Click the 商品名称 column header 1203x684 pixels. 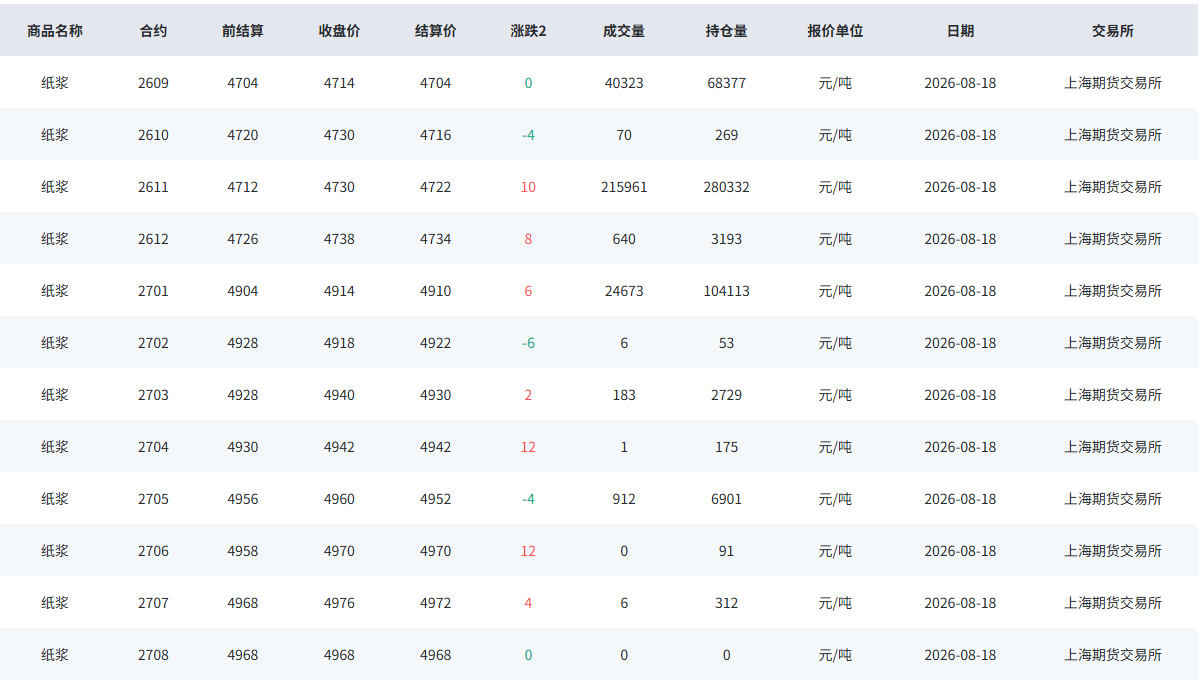point(55,31)
